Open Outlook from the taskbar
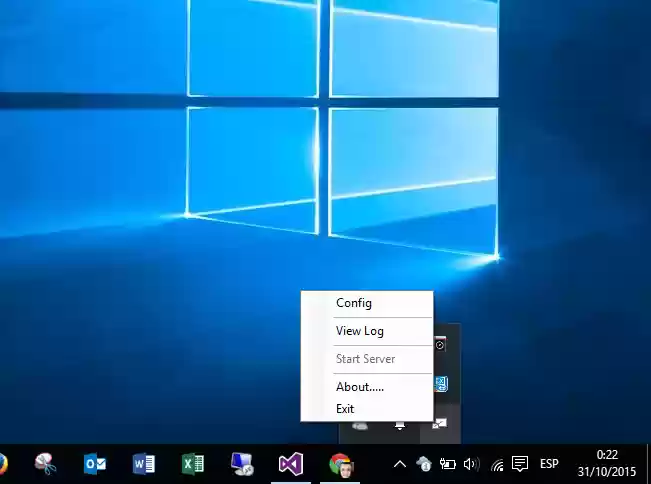The image size is (651, 484). coord(95,464)
